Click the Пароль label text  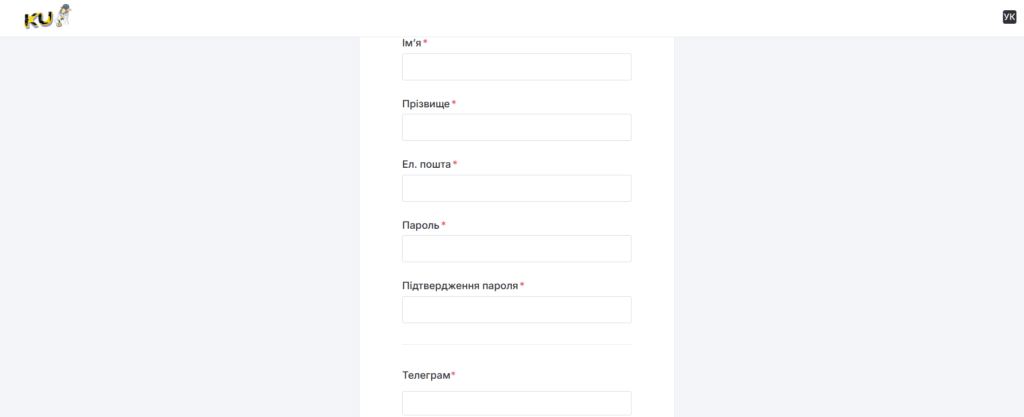click(421, 225)
